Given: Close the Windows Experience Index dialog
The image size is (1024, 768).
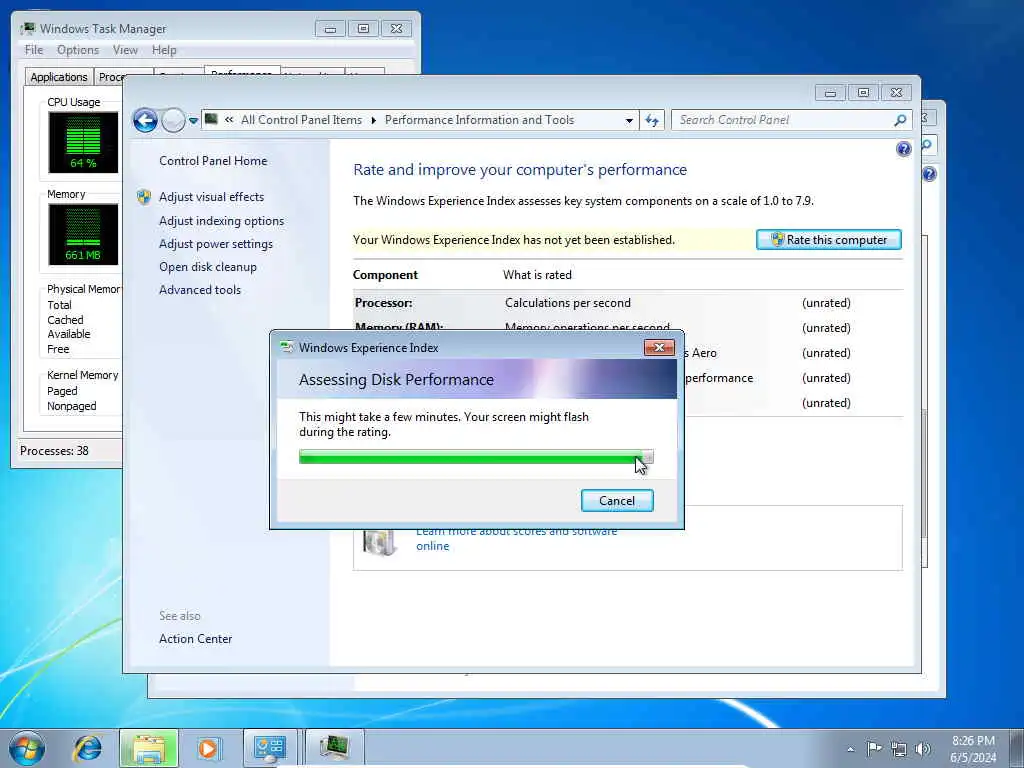Looking at the screenshot, I should point(659,347).
